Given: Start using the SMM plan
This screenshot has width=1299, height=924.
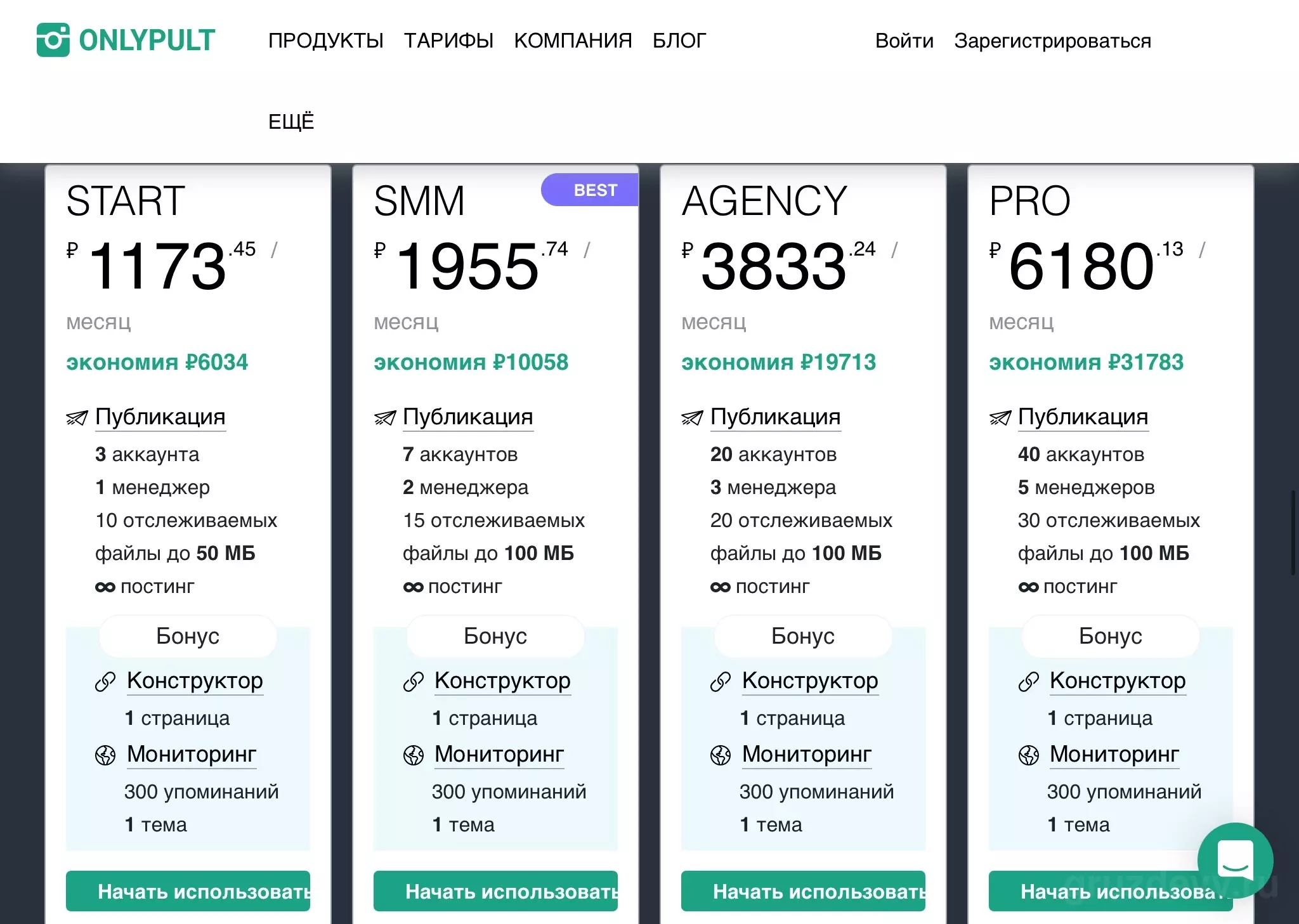Looking at the screenshot, I should (x=495, y=891).
